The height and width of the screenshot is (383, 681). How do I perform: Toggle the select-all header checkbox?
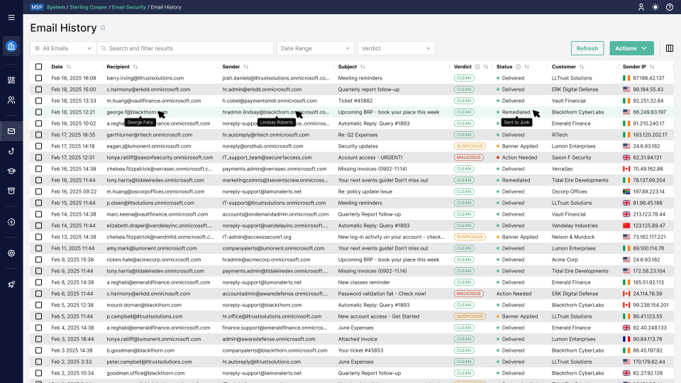[39, 67]
